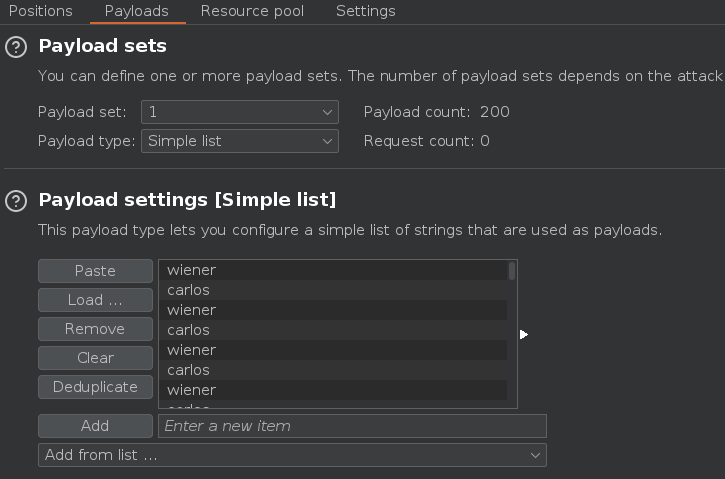Click the Deduplicate button

[x=95, y=387]
